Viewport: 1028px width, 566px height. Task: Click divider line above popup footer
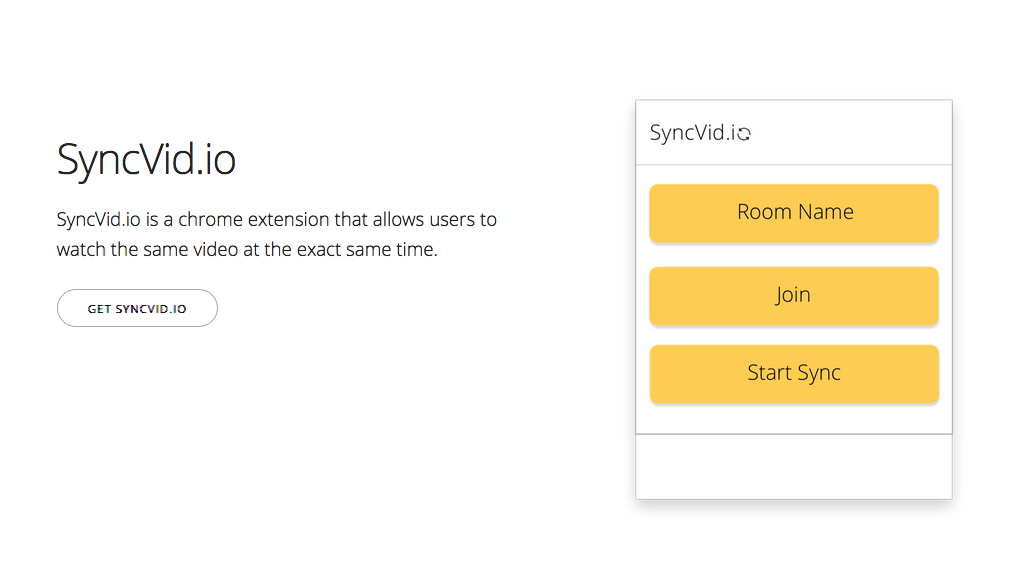coord(794,434)
